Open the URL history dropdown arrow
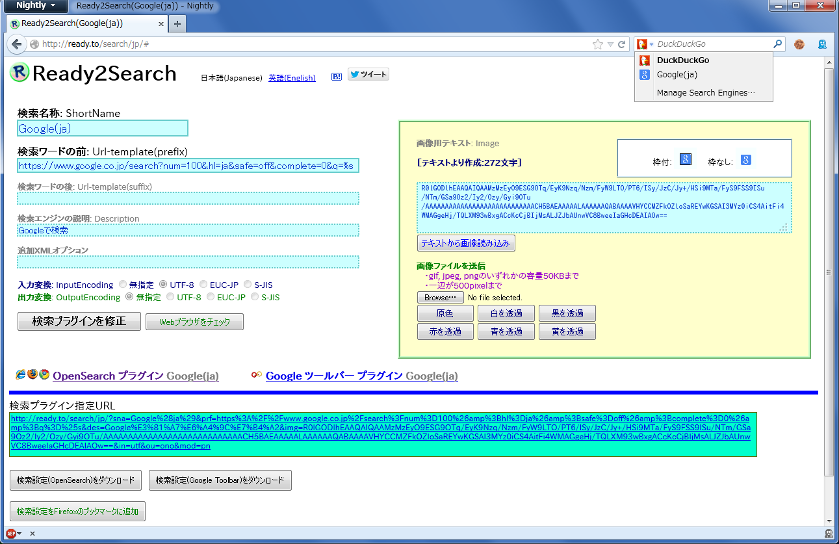The width and height of the screenshot is (839, 544). click(x=611, y=44)
